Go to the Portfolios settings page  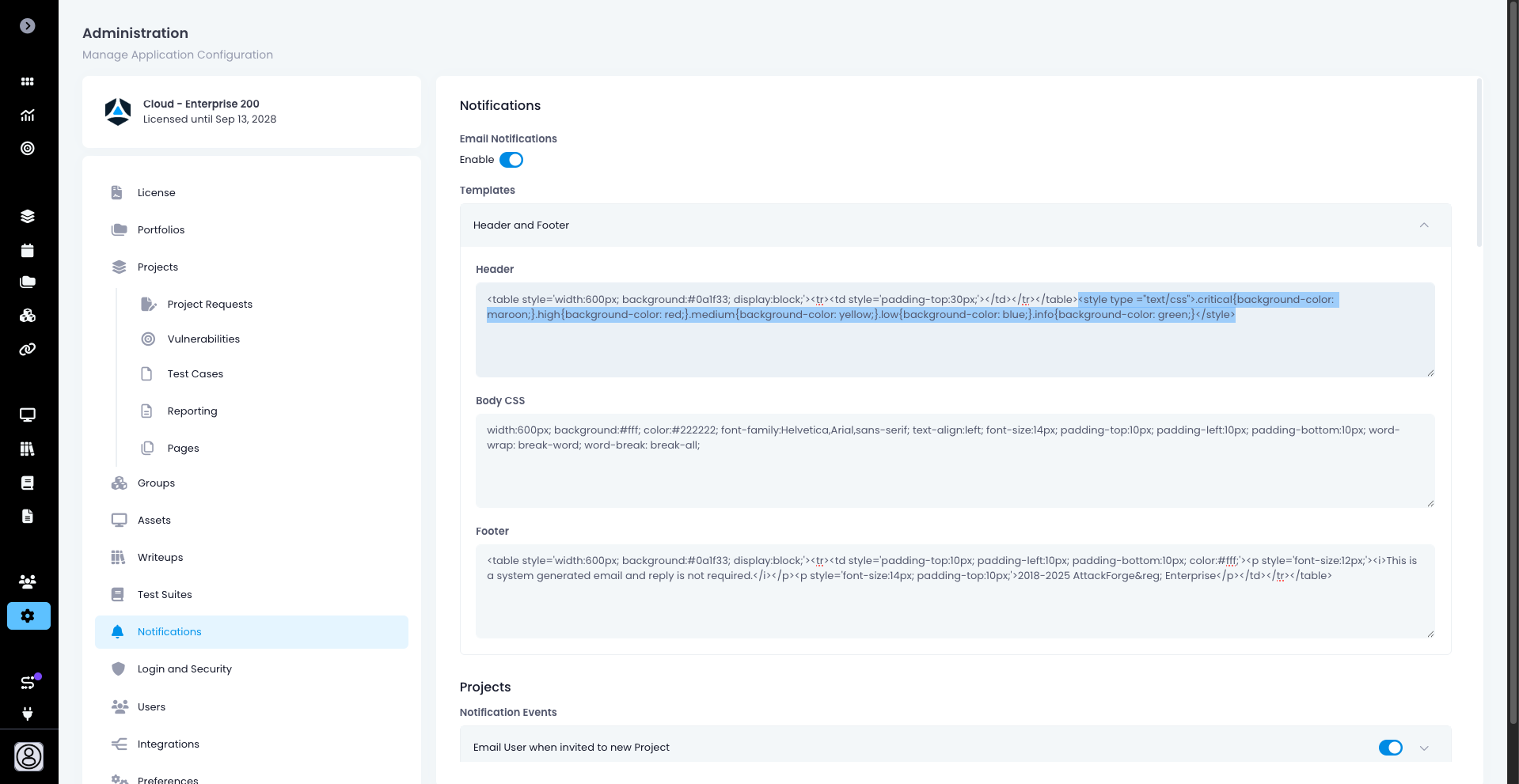(161, 230)
